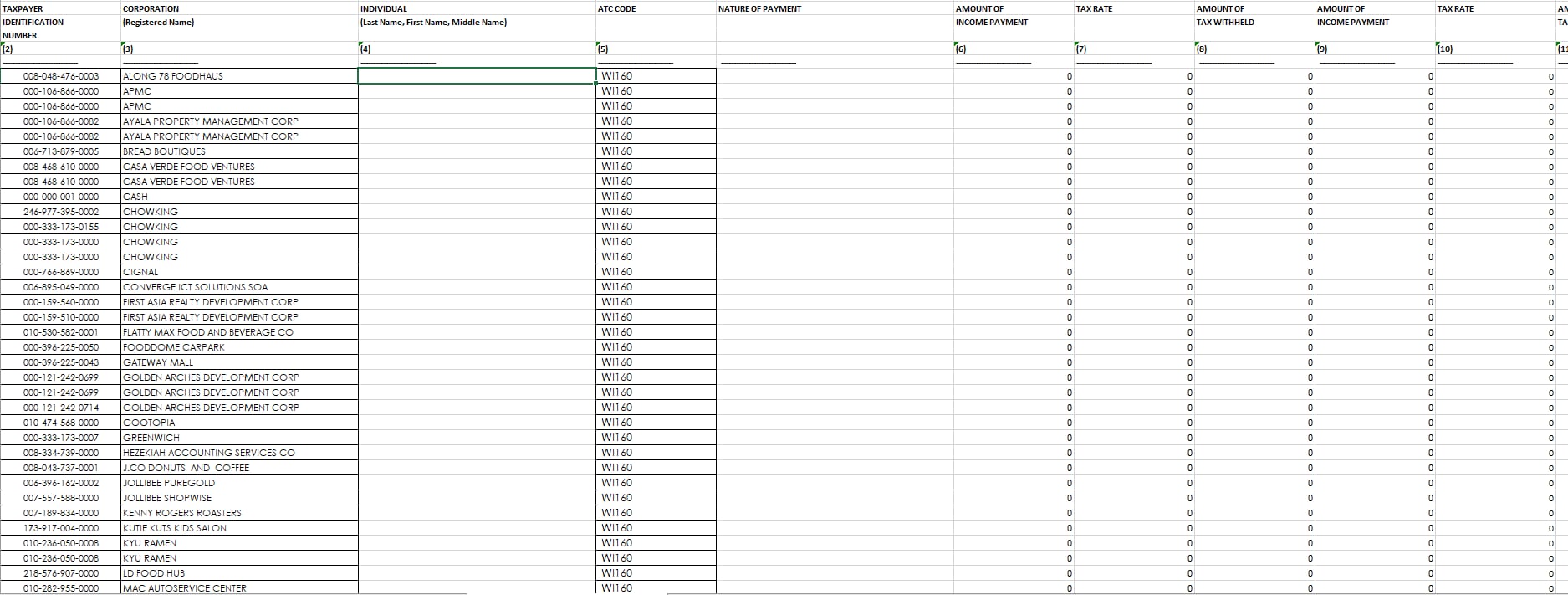Select WI160 code in LD FOOD HUB row
1568x595 pixels.
656,573
